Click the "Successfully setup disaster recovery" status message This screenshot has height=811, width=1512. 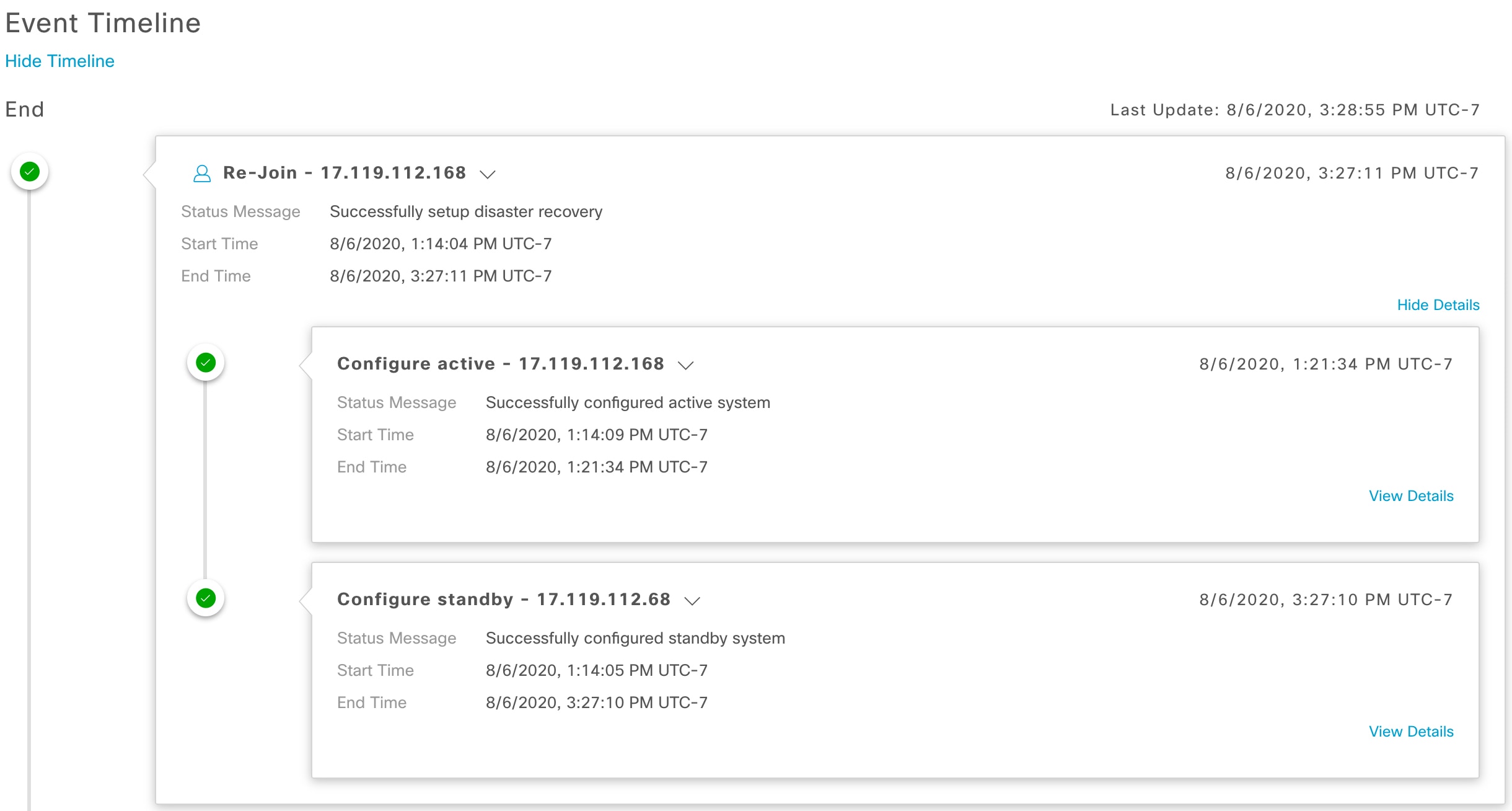pyautogui.click(x=465, y=211)
